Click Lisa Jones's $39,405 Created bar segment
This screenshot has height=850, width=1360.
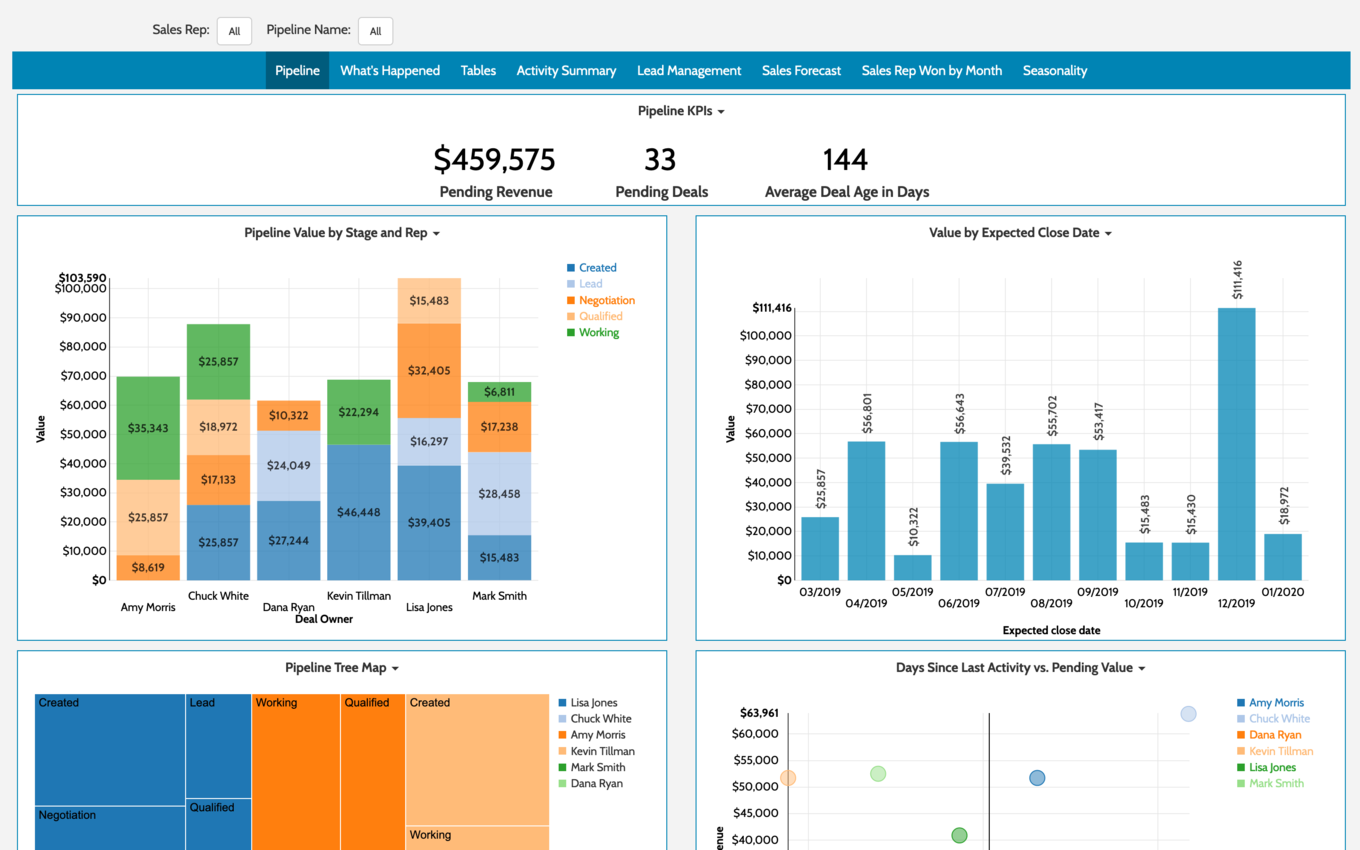coord(429,522)
